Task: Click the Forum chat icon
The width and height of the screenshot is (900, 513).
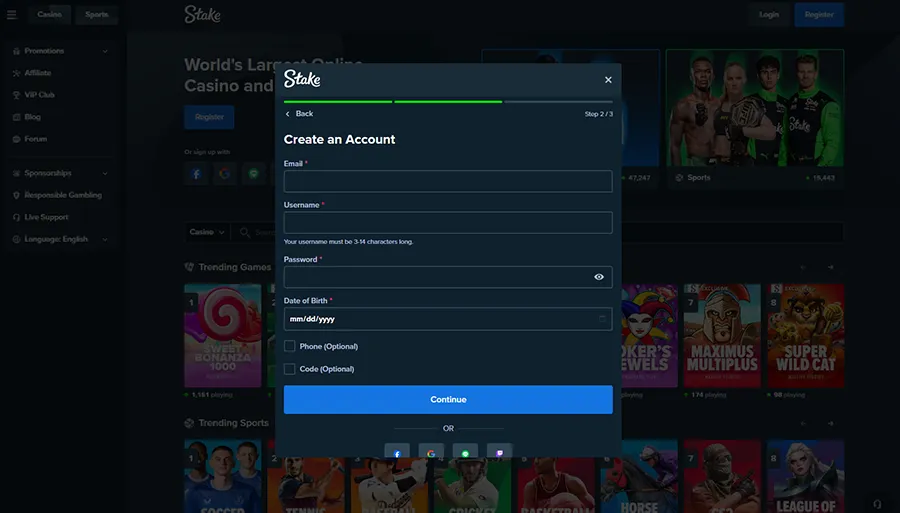Action: [x=16, y=139]
